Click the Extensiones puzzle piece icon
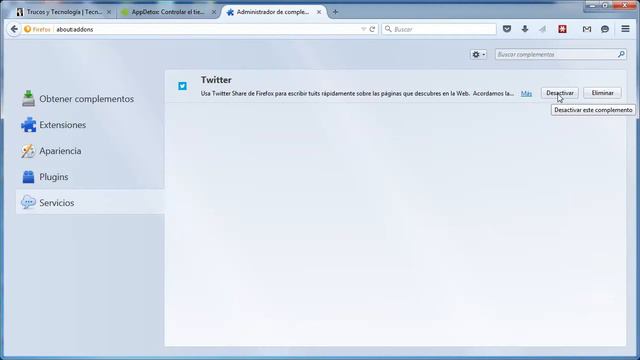 click(x=28, y=125)
